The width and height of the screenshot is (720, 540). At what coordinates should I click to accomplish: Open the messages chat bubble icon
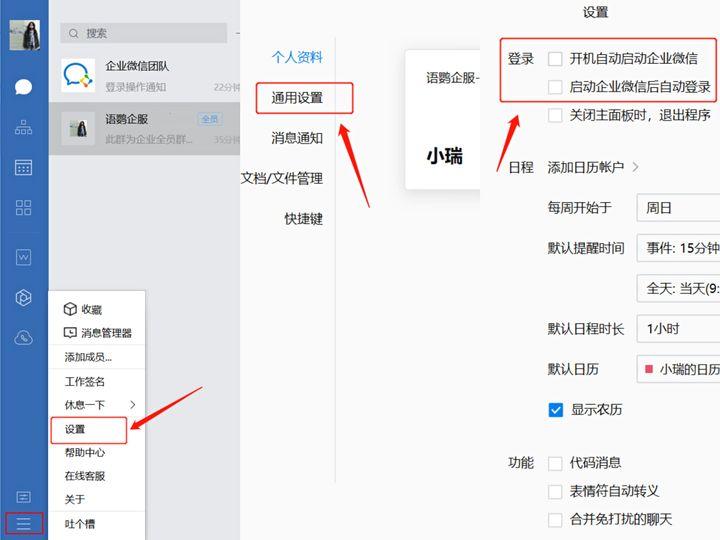pyautogui.click(x=23, y=87)
